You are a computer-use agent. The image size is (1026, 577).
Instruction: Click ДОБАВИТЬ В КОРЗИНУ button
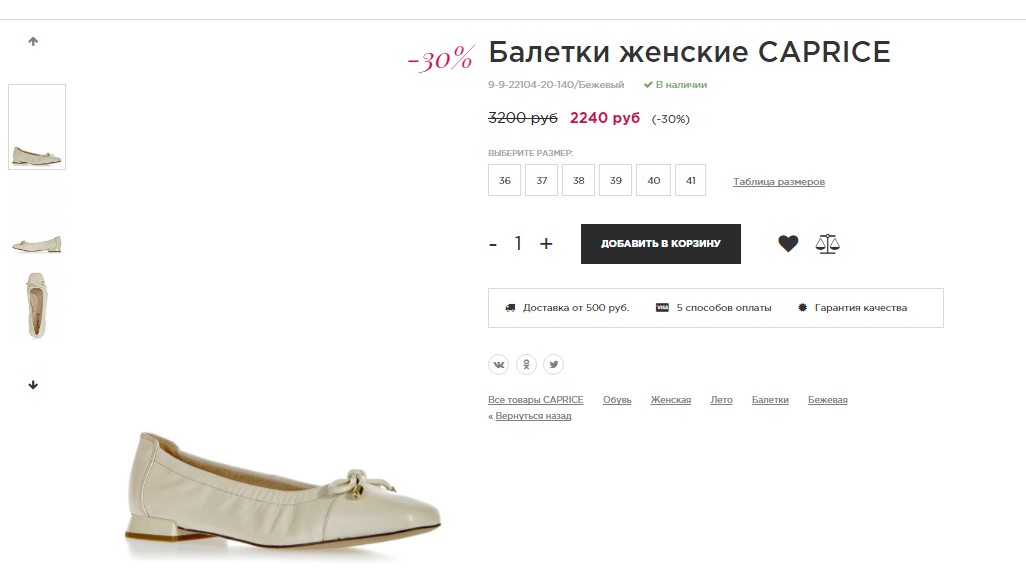pyautogui.click(x=661, y=244)
